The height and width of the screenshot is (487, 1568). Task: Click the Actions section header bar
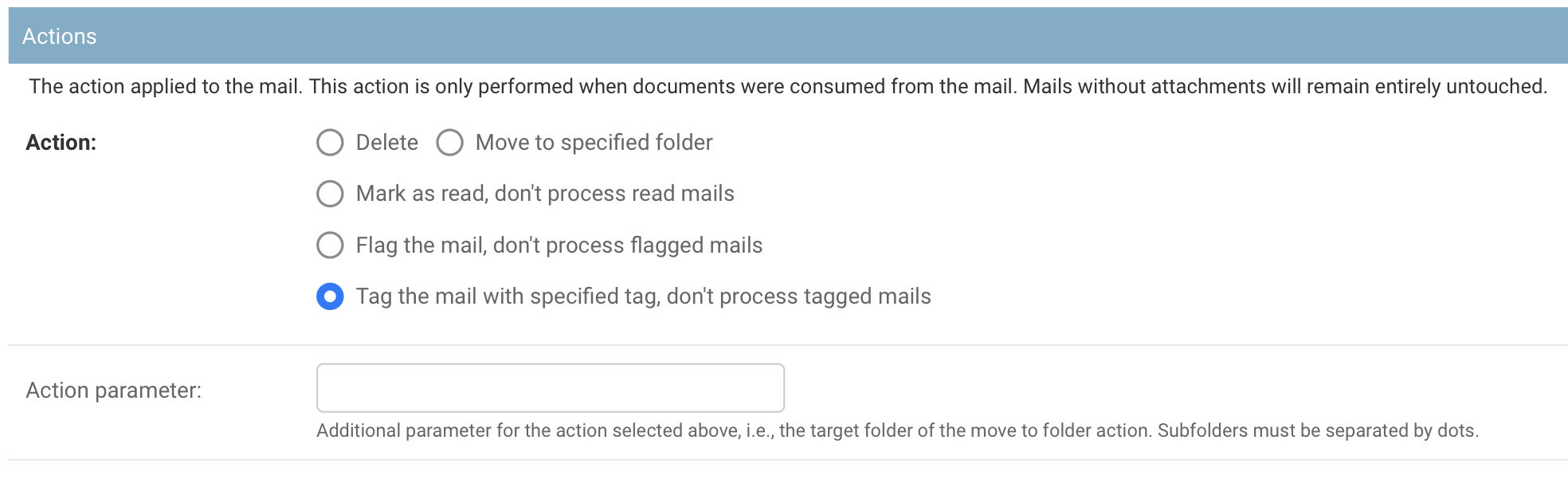click(x=784, y=35)
